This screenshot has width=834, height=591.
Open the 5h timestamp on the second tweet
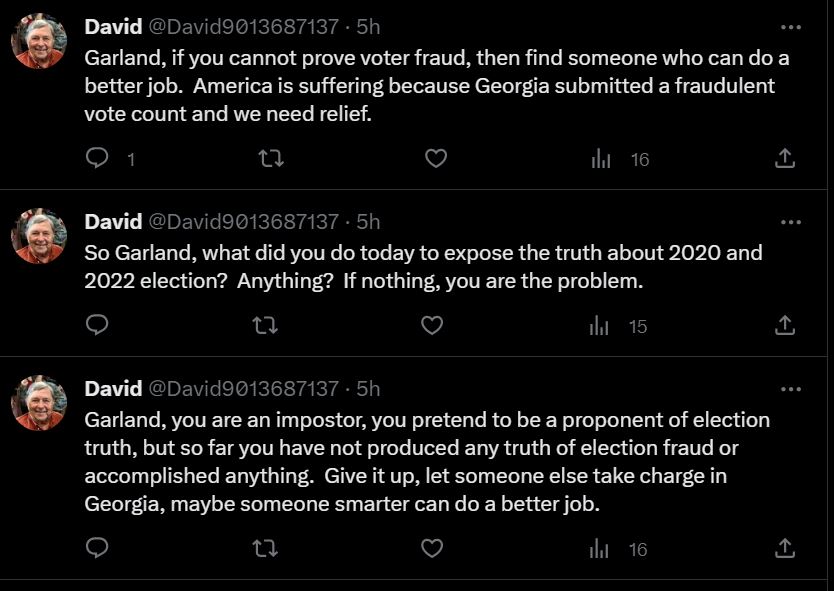(369, 221)
